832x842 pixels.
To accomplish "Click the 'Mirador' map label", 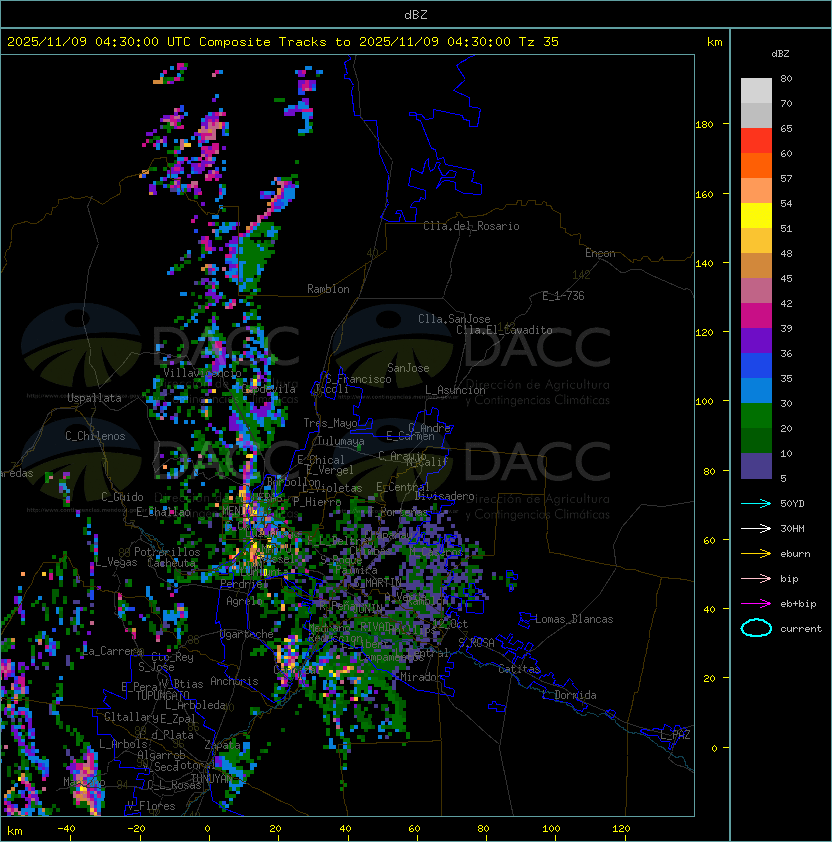I will coord(421,677).
